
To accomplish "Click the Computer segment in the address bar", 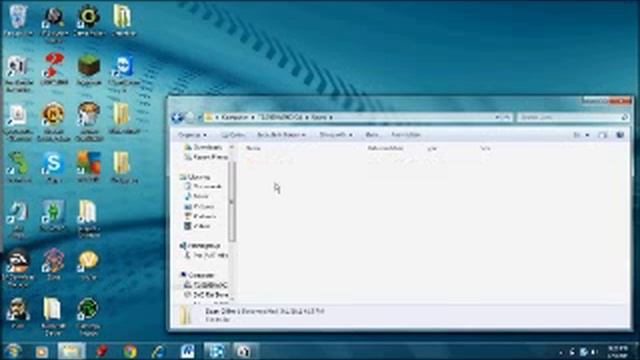I will [235, 117].
